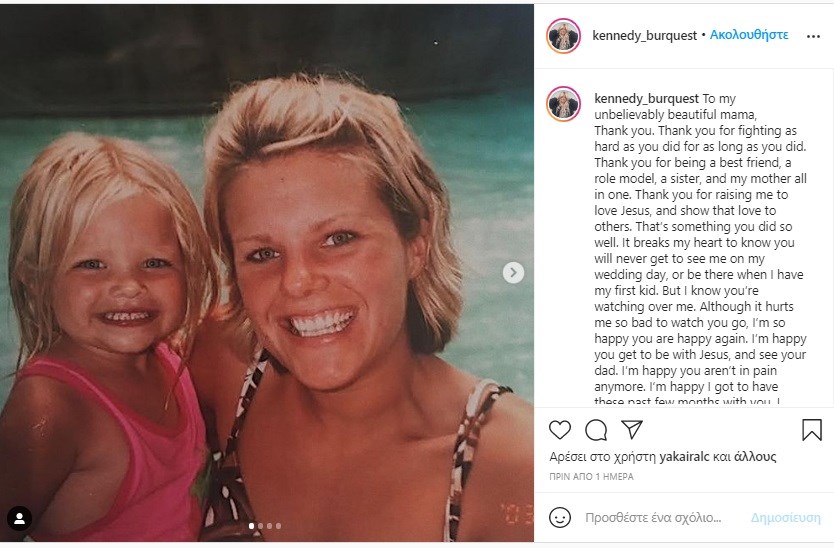Open the emoji picker smiley icon
This screenshot has width=834, height=548.
[560, 517]
